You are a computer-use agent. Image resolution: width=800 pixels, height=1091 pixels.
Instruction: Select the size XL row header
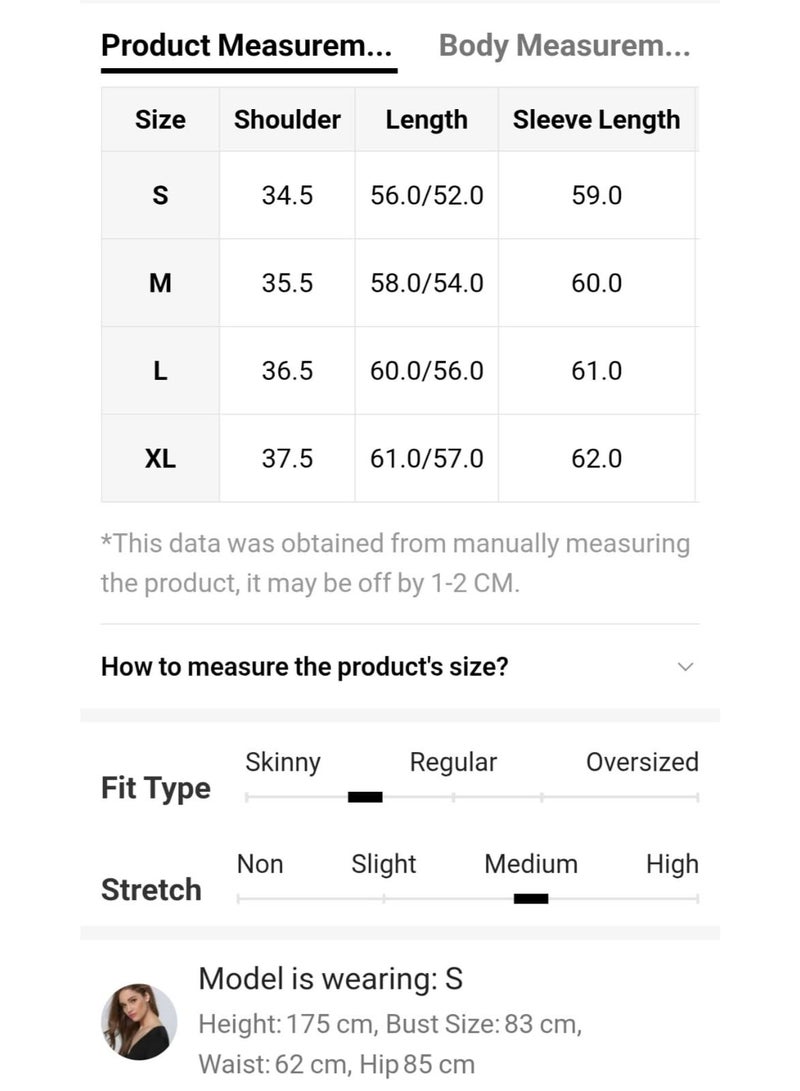pyautogui.click(x=160, y=459)
